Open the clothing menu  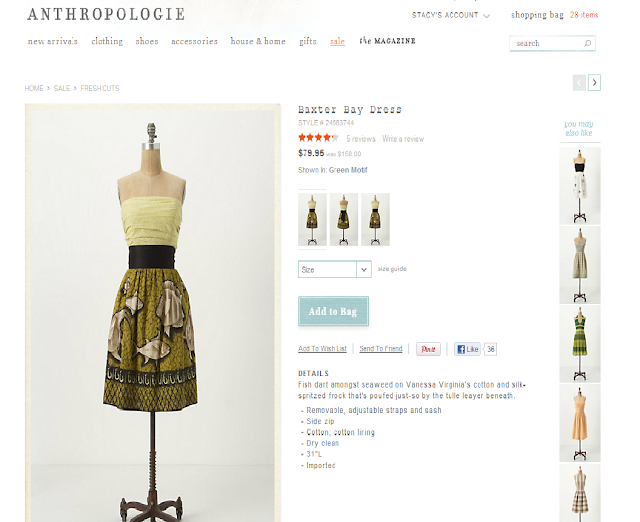107,41
